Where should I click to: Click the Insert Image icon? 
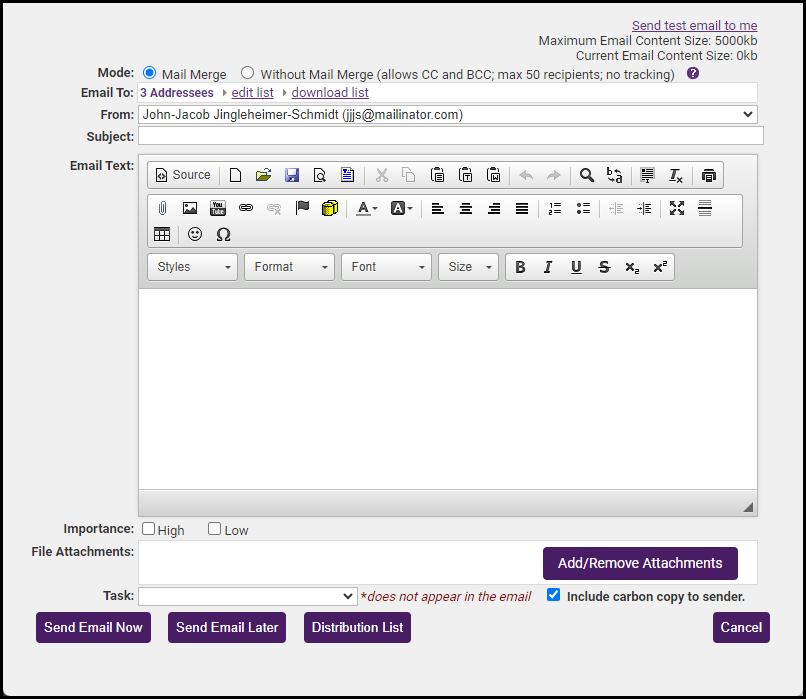point(190,208)
